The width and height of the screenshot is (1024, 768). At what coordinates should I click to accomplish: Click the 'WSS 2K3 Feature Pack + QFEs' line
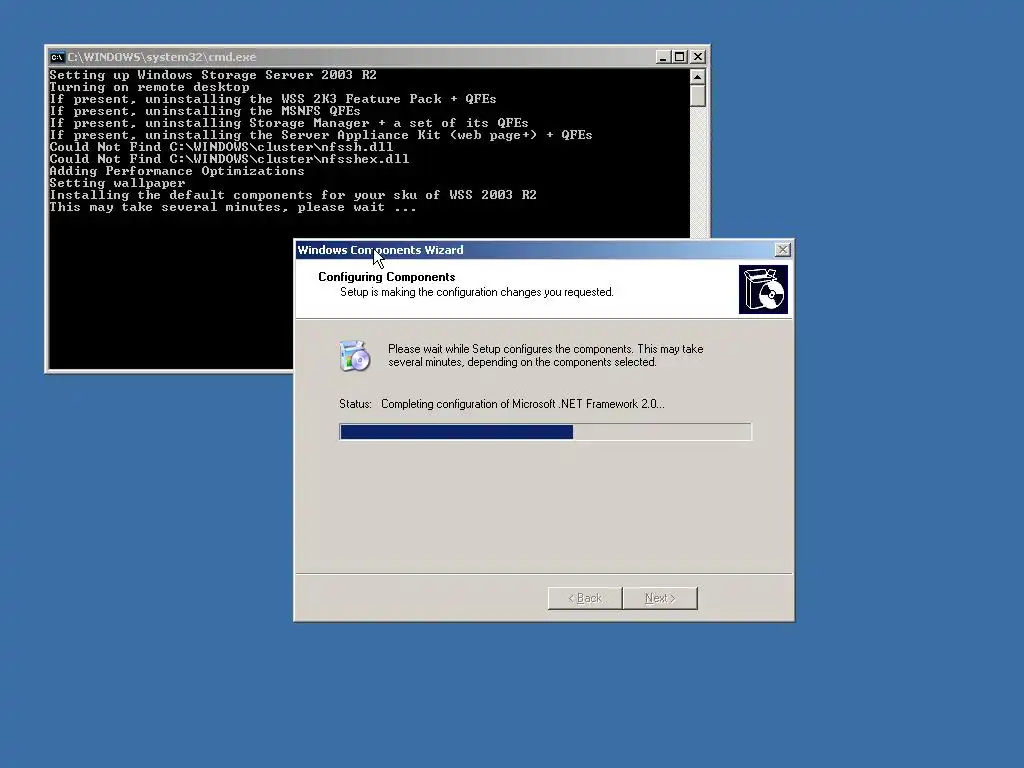[x=273, y=99]
